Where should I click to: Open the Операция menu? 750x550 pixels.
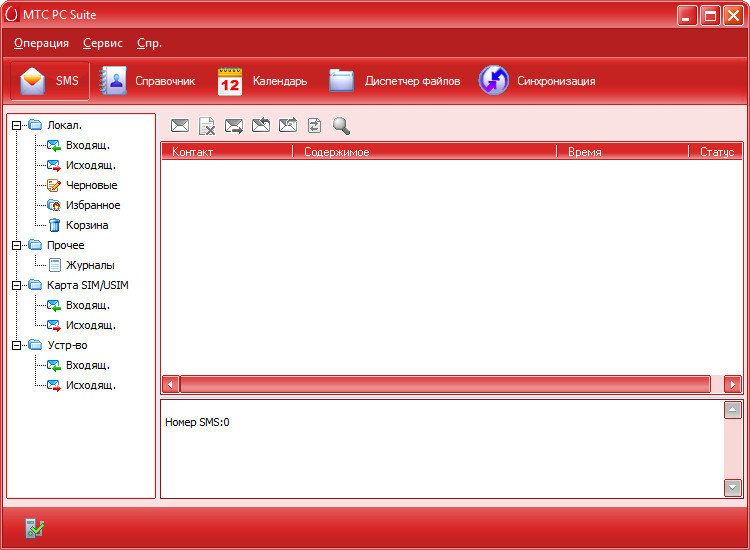41,43
